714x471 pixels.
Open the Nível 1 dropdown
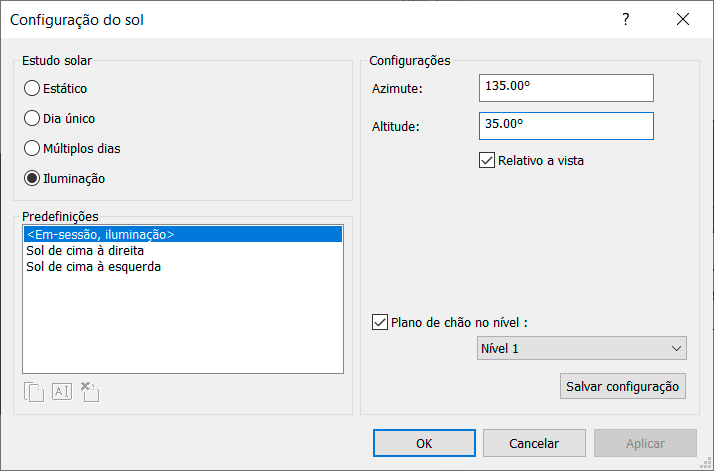pyautogui.click(x=582, y=348)
